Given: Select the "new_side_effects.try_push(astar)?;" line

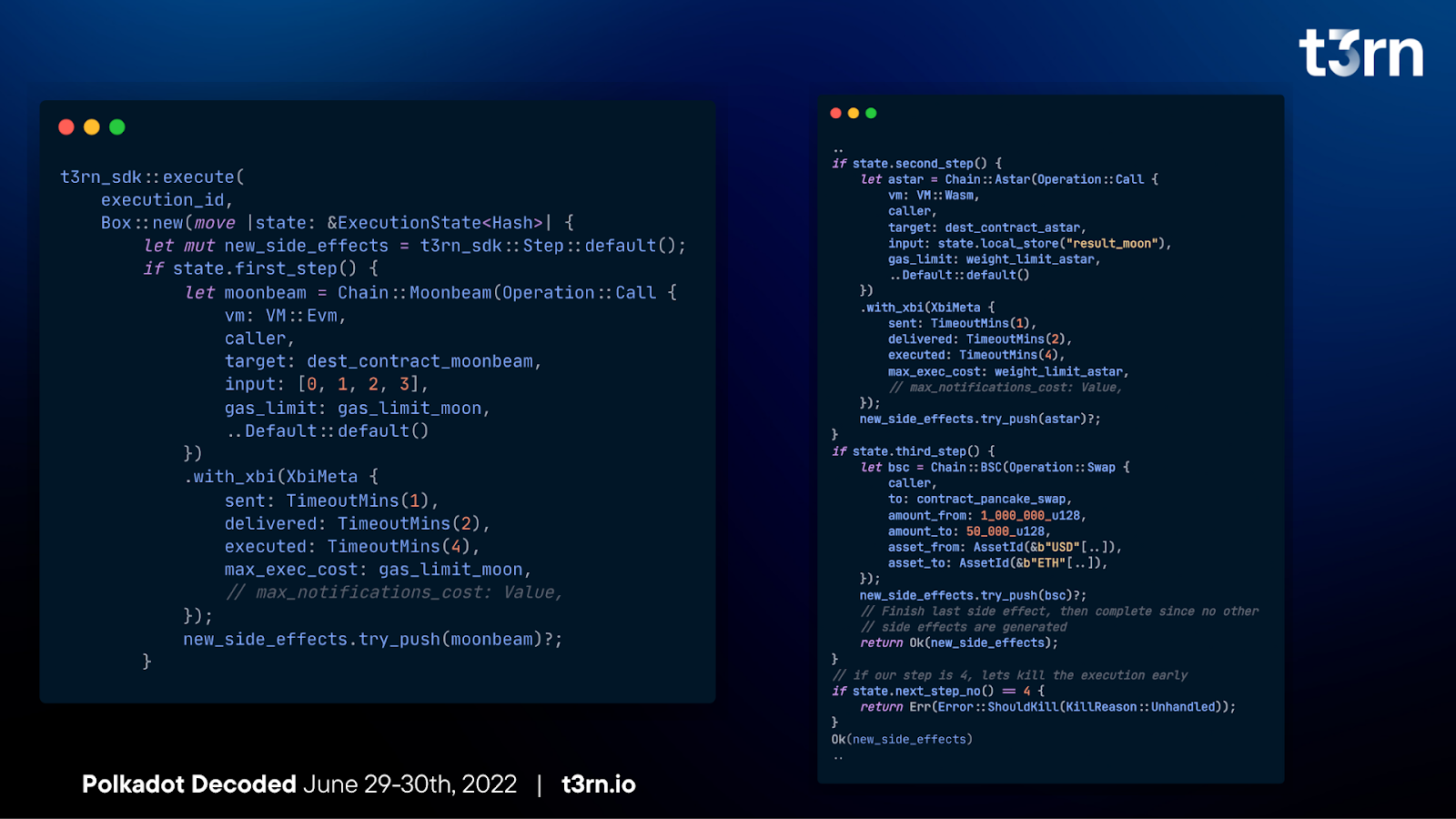Looking at the screenshot, I should click(980, 420).
